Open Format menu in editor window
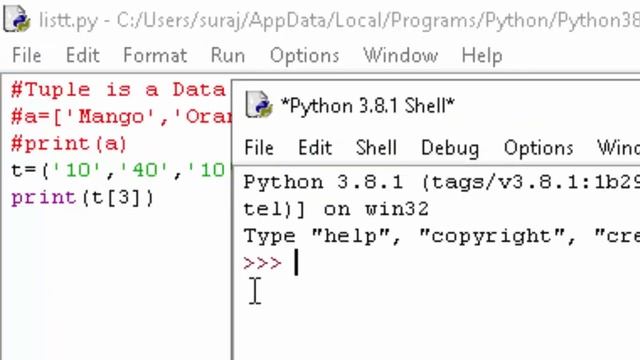640x360 pixels. 155,55
